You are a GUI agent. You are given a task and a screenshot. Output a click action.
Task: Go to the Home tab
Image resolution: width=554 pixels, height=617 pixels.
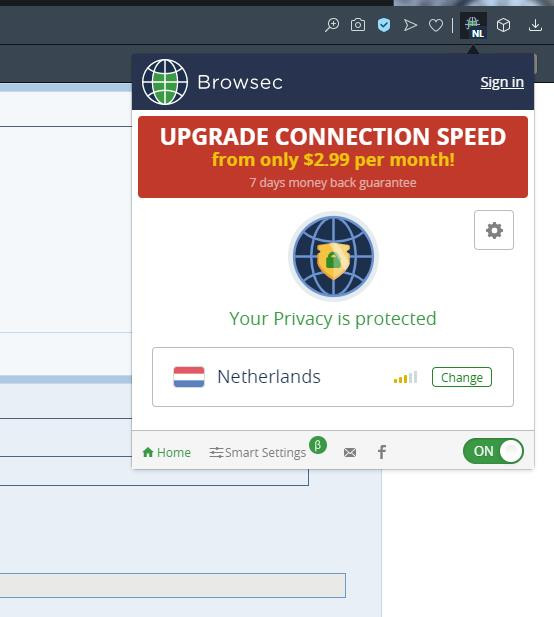coord(166,453)
